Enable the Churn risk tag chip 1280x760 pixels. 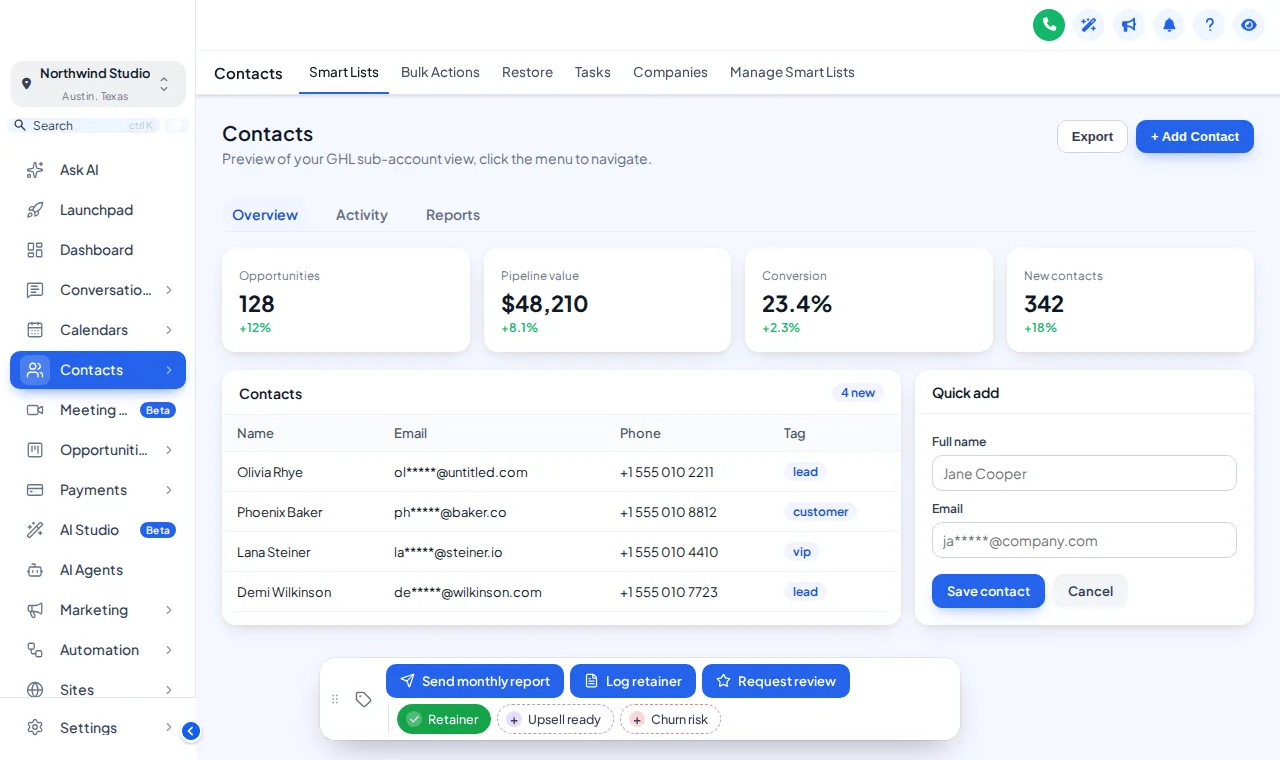(x=670, y=719)
